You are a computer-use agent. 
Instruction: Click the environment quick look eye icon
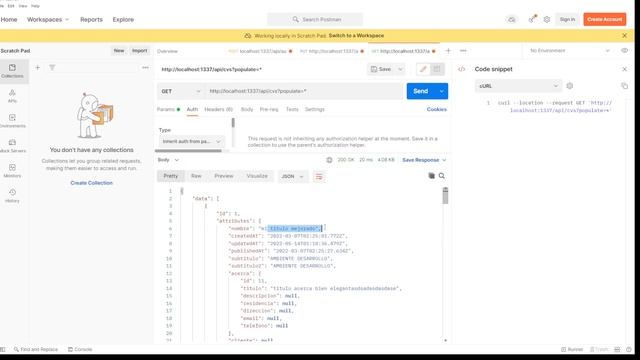(624, 51)
